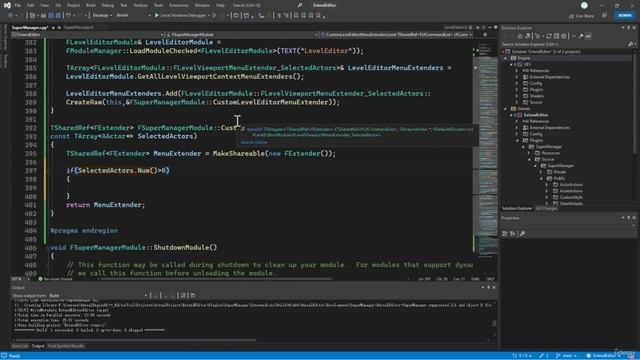Click line 401 return MenuExtender

[105, 205]
